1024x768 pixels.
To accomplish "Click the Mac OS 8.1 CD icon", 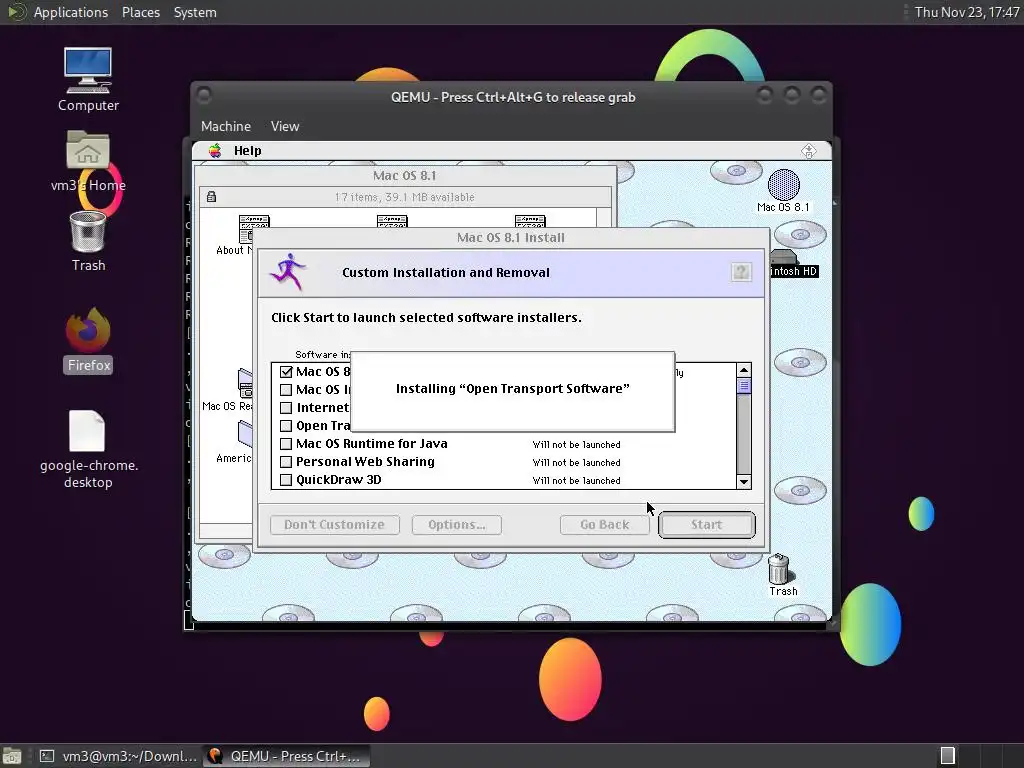I will [784, 185].
